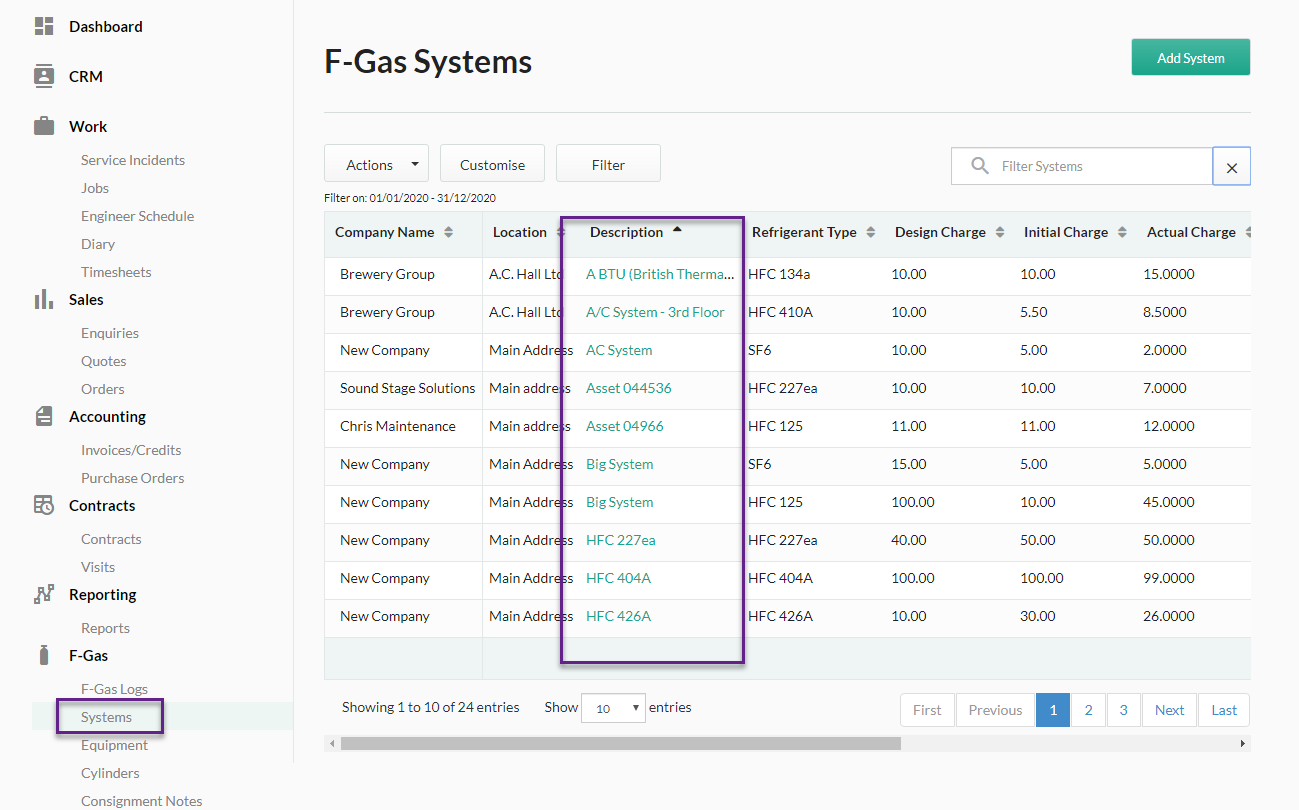Go to page 3 of results
The image size is (1299, 810).
tap(1123, 710)
